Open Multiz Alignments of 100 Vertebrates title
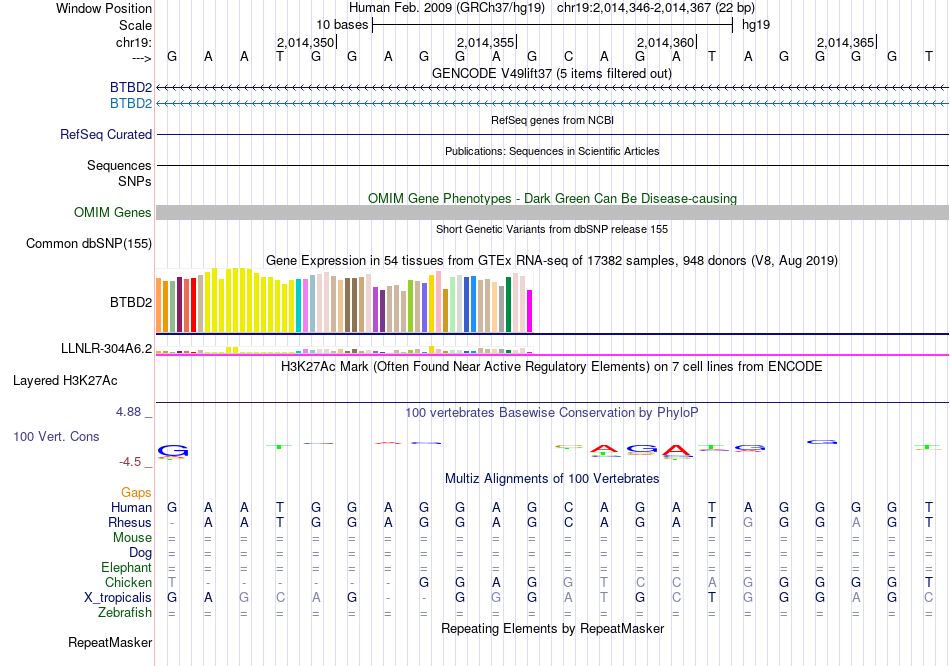Viewport: 950px width, 666px height. 552,479
